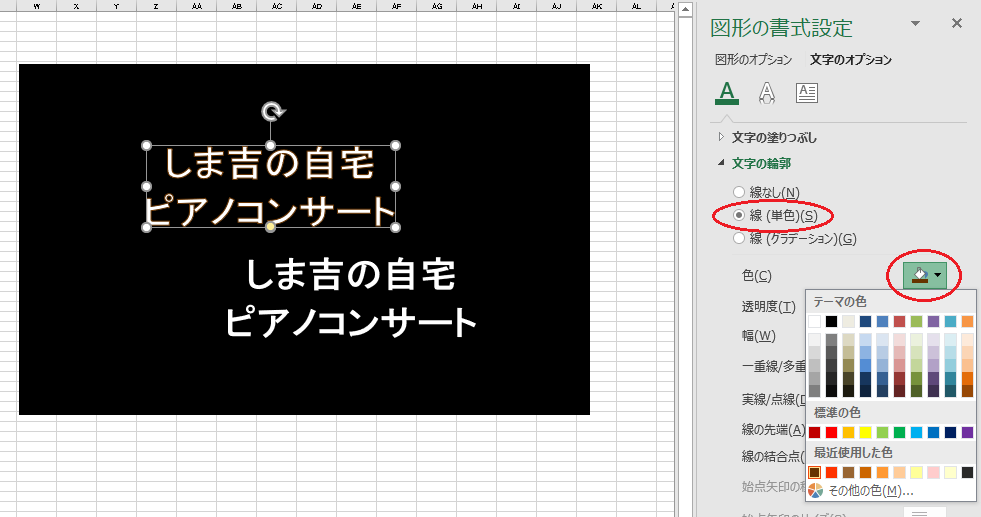Viewport: 981px width, 517px height.
Task: Pick the near-black last swatch in recent colors
Action: pos(967,472)
